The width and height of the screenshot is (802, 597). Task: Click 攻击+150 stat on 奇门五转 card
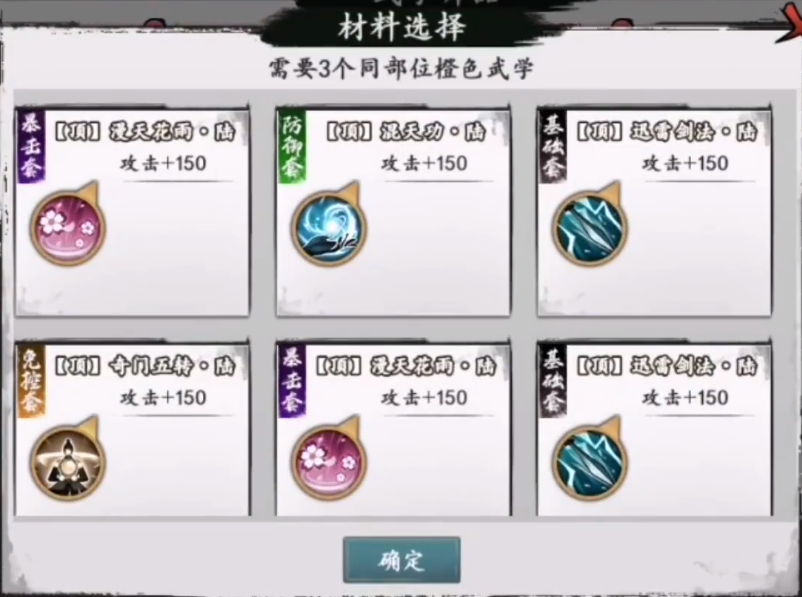pyautogui.click(x=163, y=397)
